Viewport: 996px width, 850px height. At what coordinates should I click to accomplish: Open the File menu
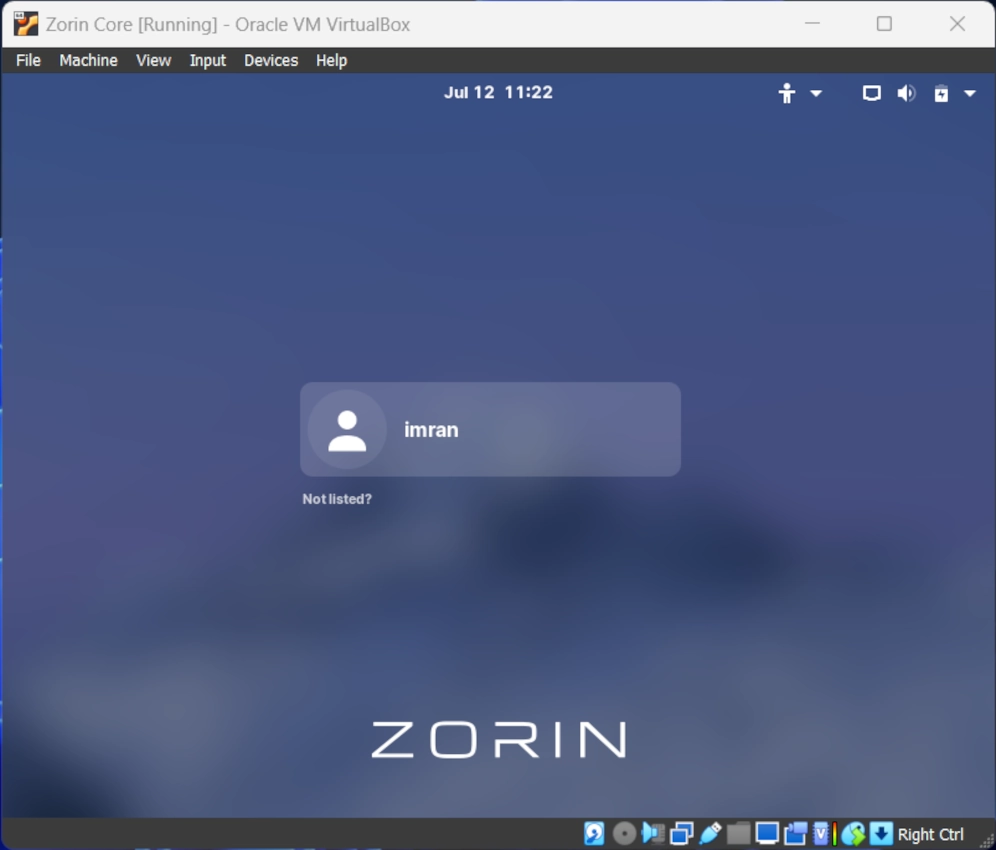coord(29,60)
